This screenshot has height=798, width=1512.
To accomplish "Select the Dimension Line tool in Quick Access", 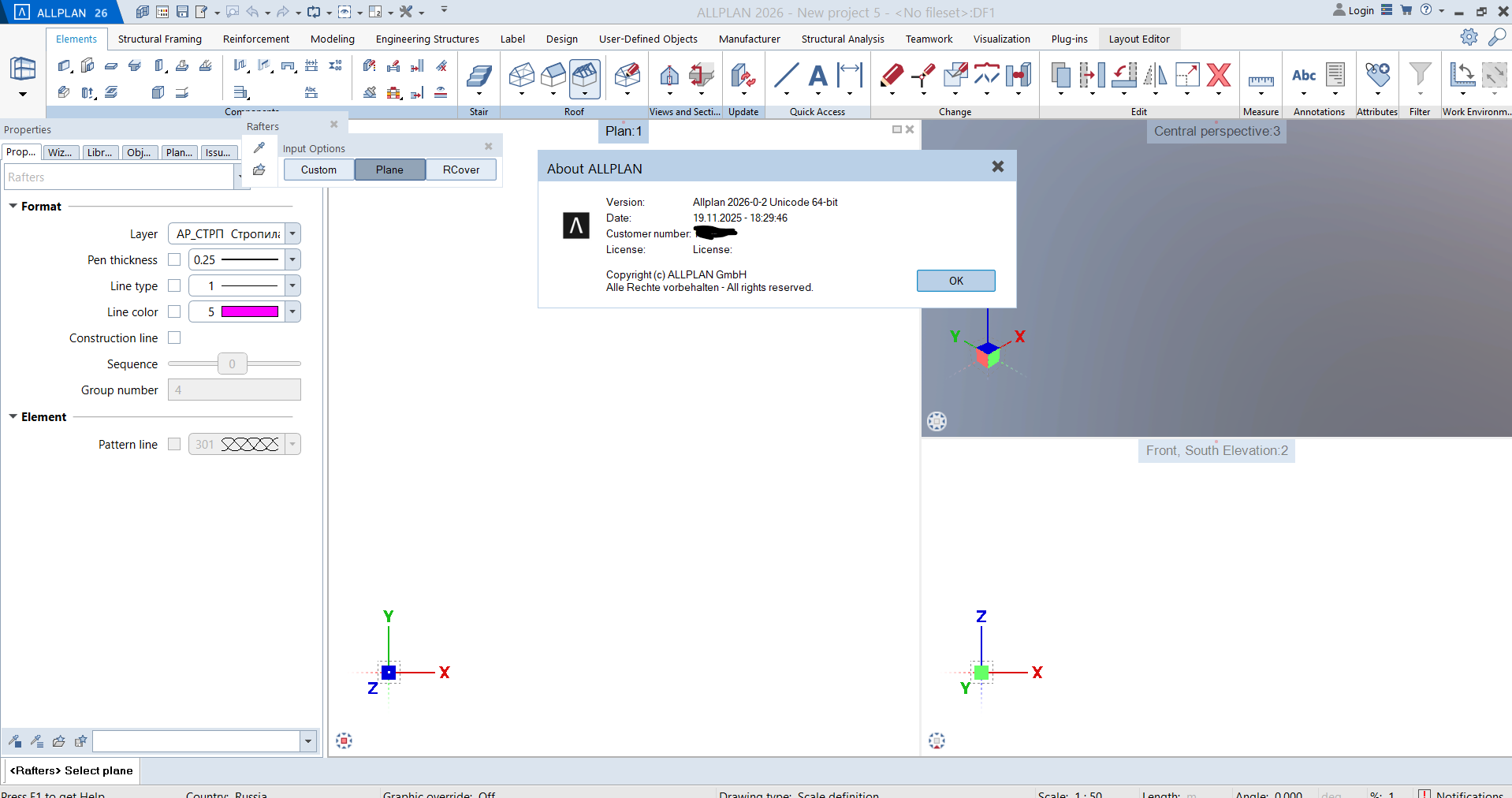I will 850,76.
